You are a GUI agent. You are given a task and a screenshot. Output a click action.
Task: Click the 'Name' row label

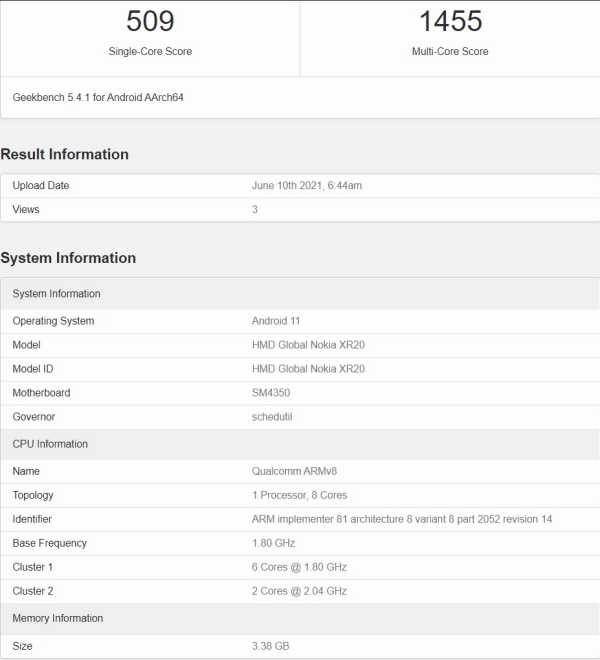tap(26, 471)
